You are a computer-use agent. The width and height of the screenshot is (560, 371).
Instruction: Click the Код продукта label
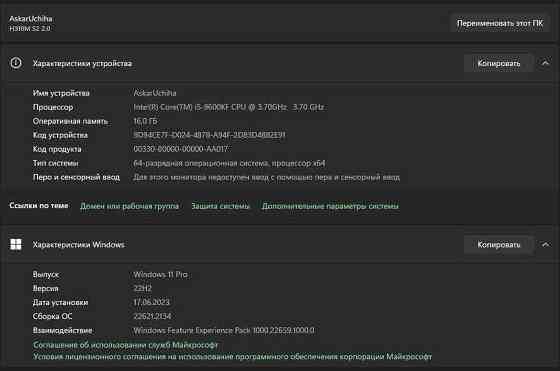(x=57, y=149)
